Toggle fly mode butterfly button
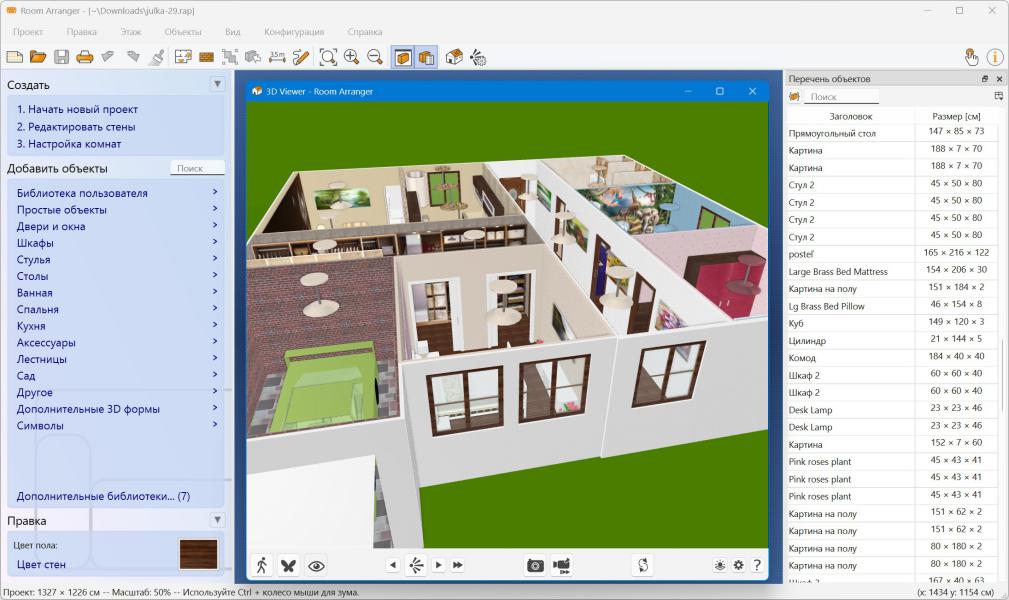 pyautogui.click(x=288, y=565)
